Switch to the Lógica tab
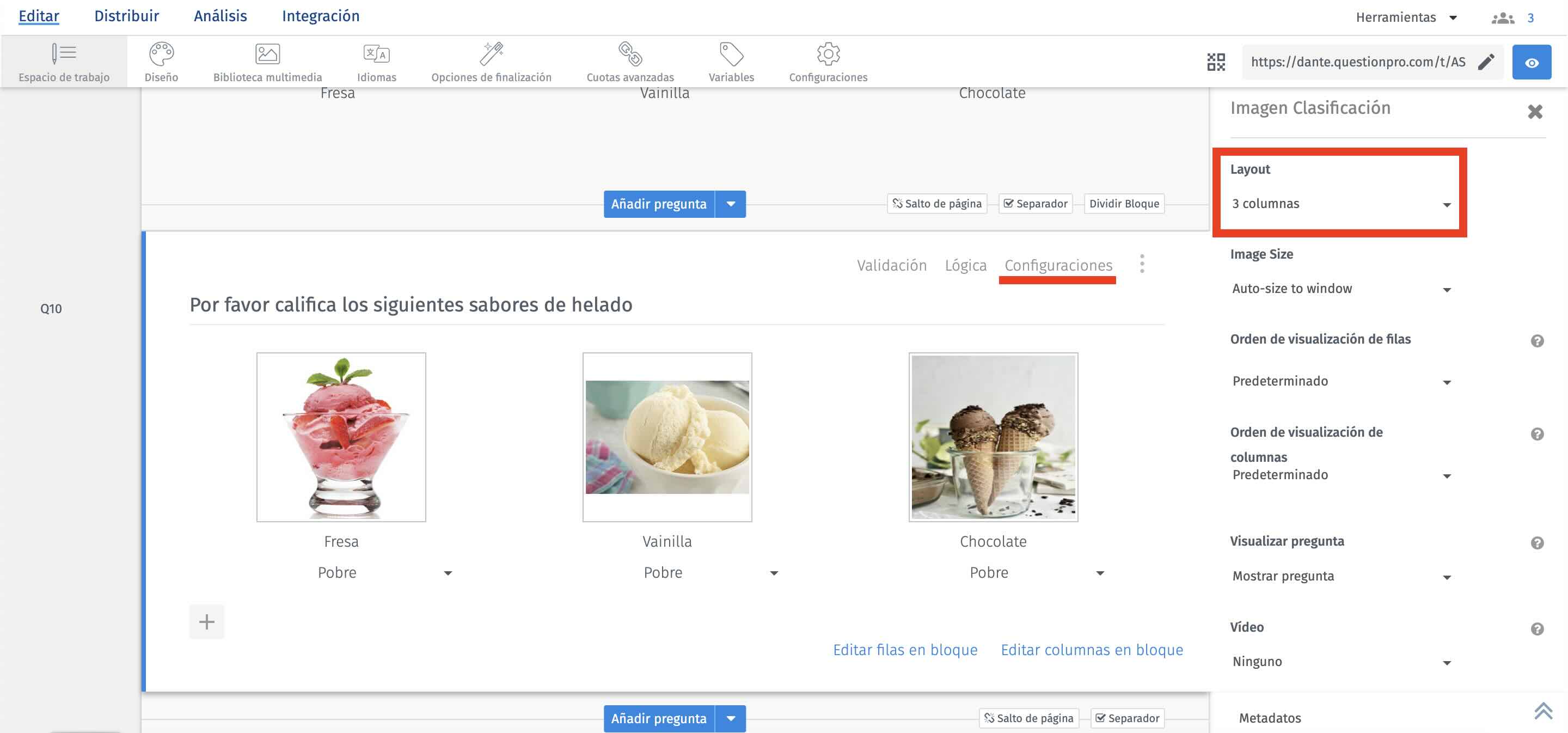This screenshot has width=1568, height=733. point(966,265)
